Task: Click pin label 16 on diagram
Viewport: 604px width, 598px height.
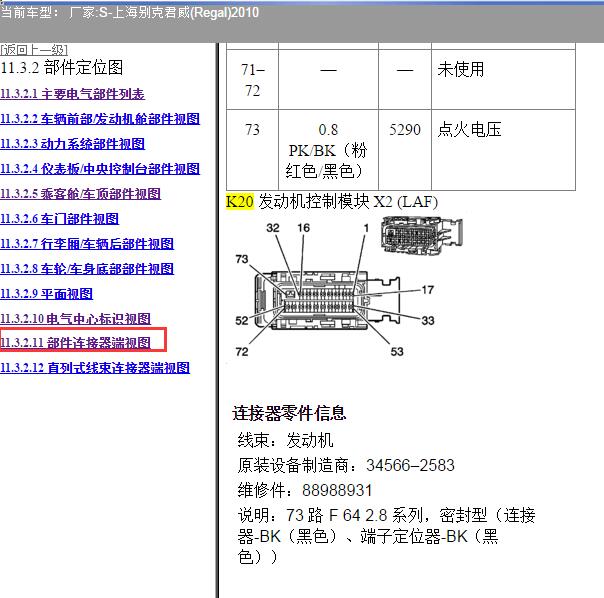Action: pos(304,228)
